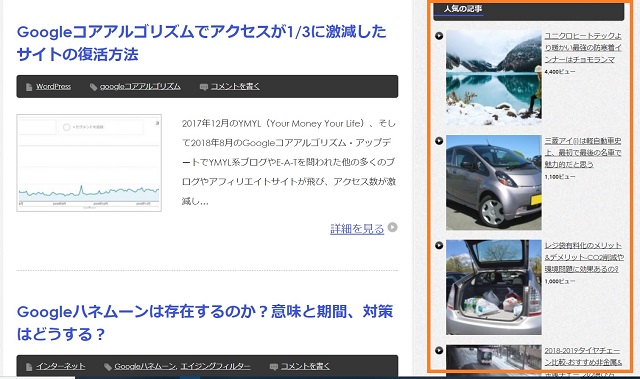
Task: Open the snowy lake thumbnail in popular posts
Action: [x=493, y=77]
